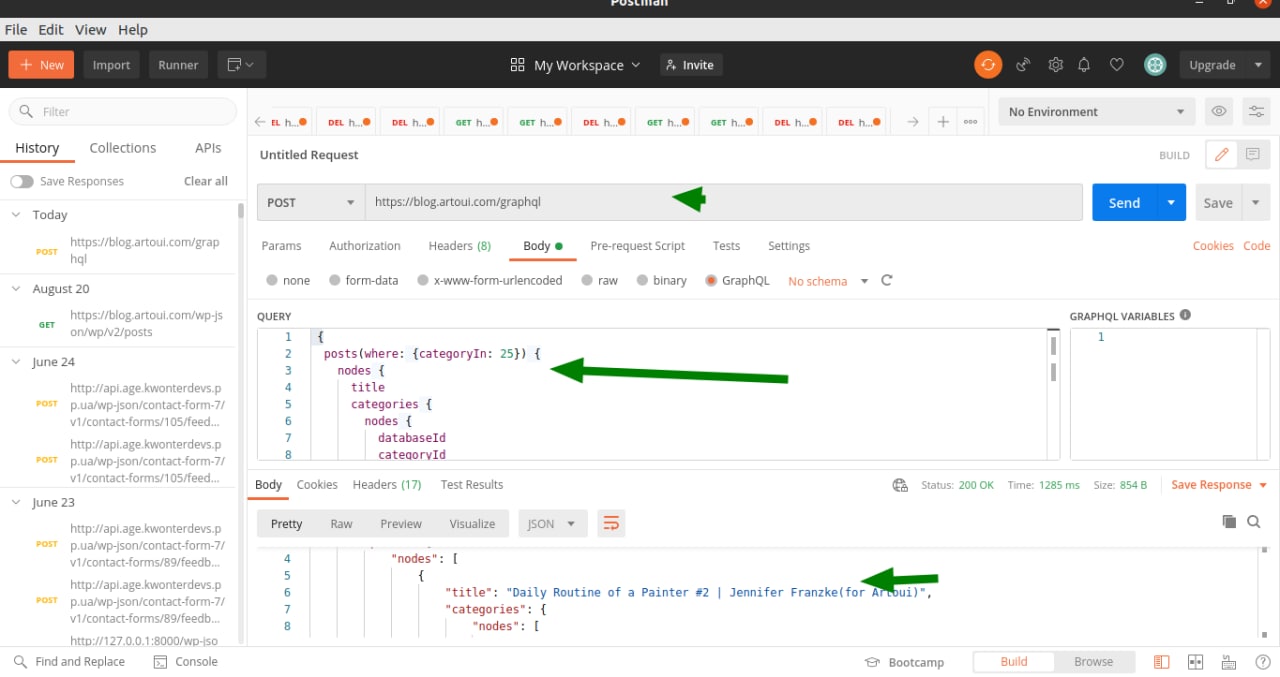The width and height of the screenshot is (1280, 677).
Task: Click Clear all history link
Action: pos(206,181)
